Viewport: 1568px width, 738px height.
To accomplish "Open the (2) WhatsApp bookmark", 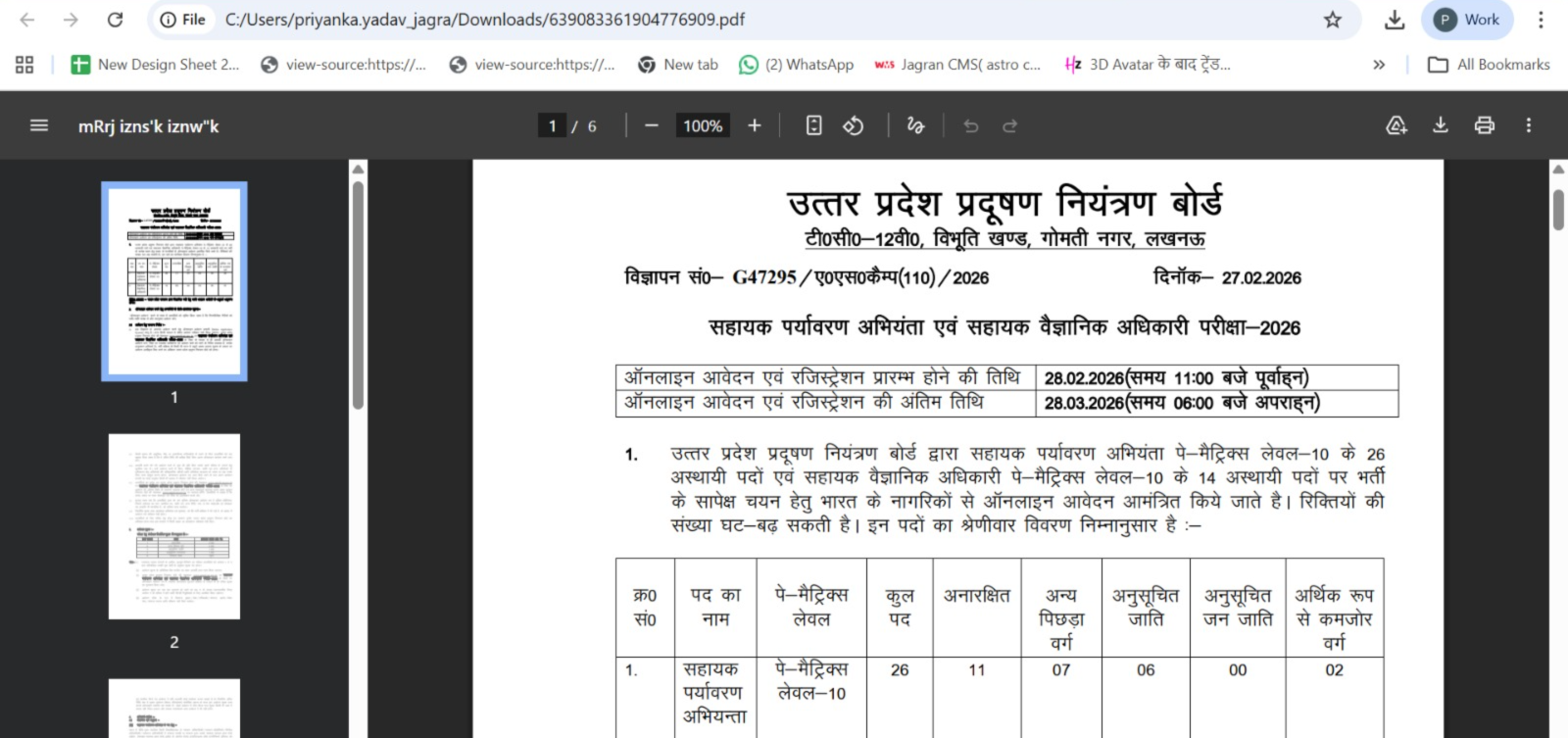I will 797,65.
